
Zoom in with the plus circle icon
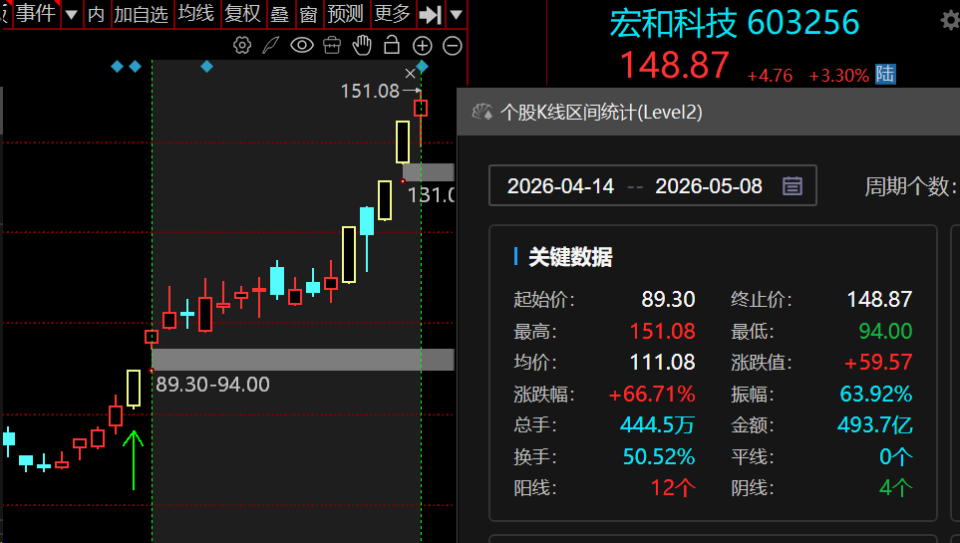coord(422,46)
